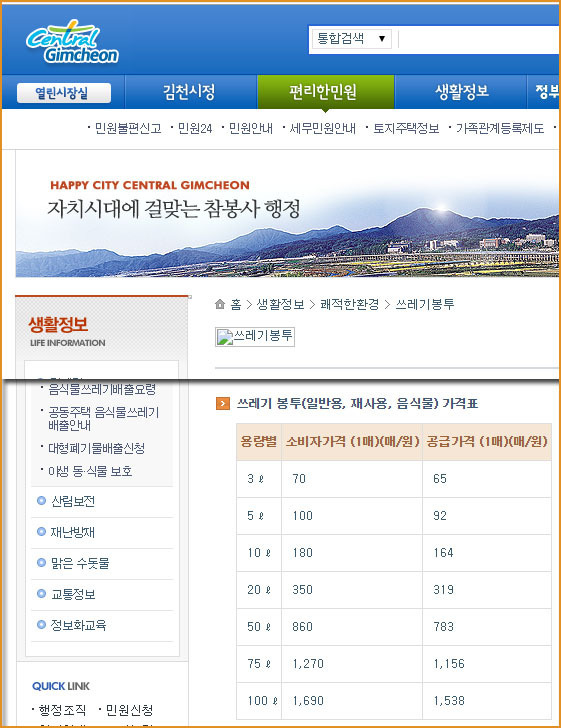Click supply price 164 in 10 ℓ row
The height and width of the screenshot is (728, 561).
click(x=444, y=552)
